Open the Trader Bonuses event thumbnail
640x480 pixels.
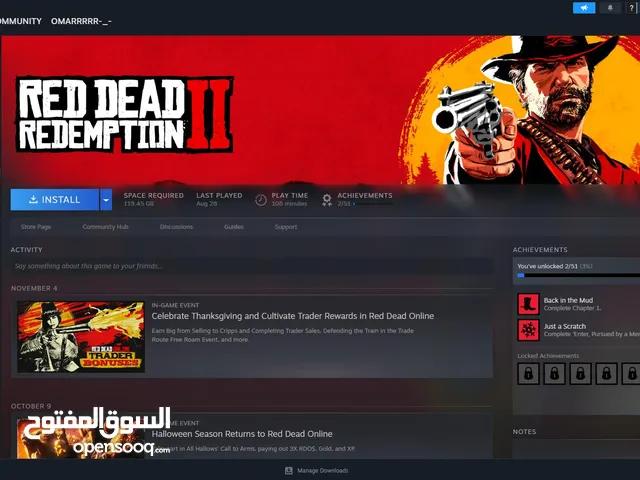81,337
